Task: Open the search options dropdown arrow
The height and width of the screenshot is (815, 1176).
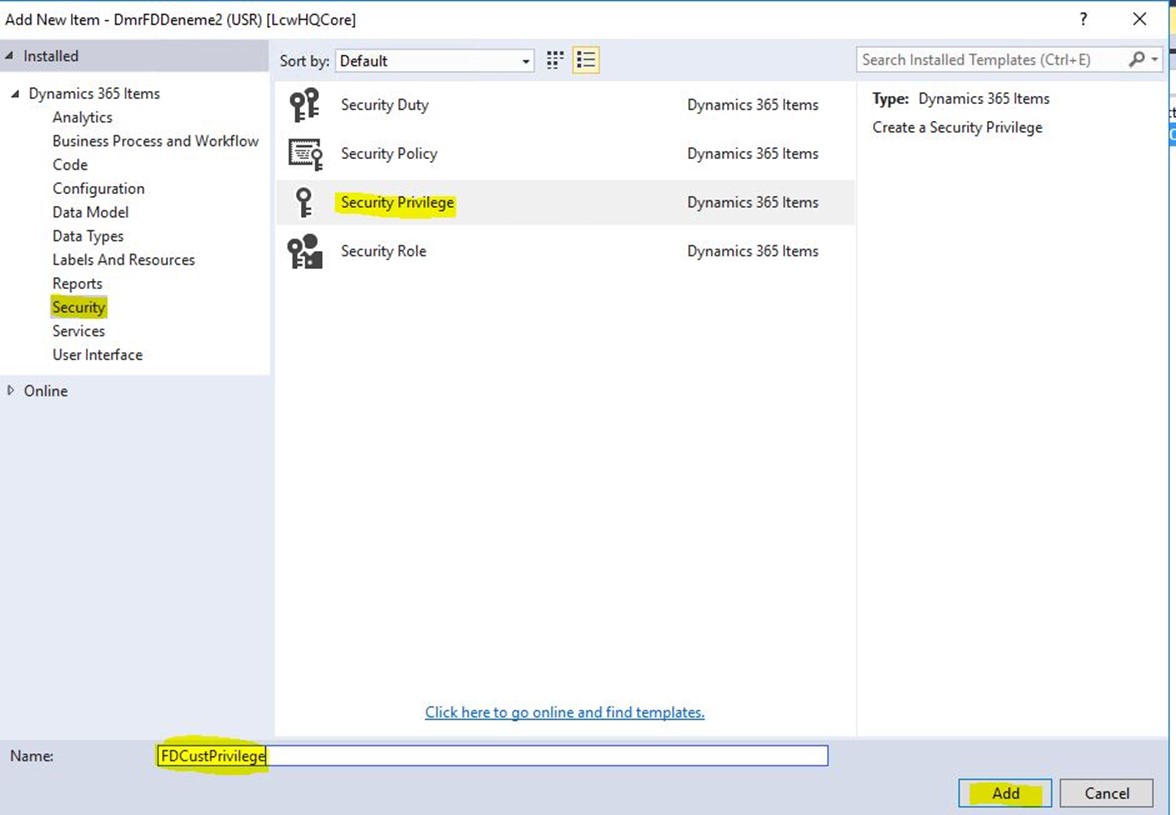Action: 1155,59
